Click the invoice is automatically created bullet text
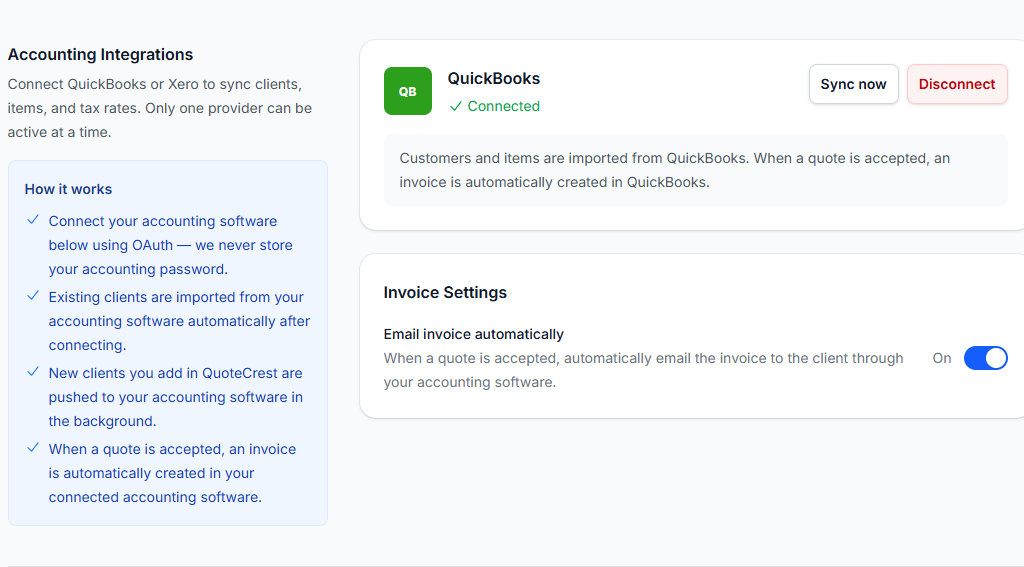 tap(172, 473)
